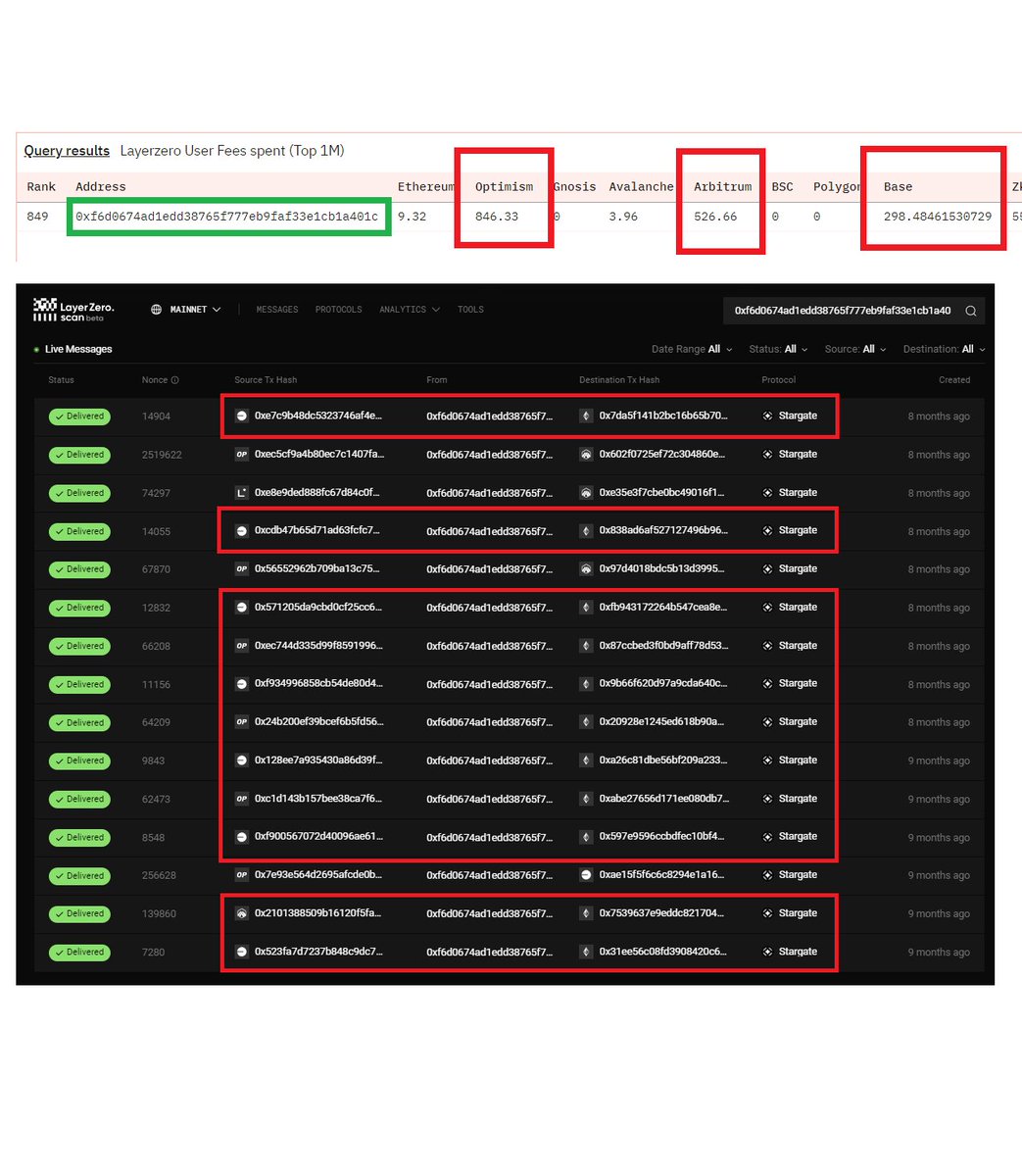Click Arbitrum icon beside destination 0xe35e3f7cbe0bc49016f1

(x=586, y=493)
